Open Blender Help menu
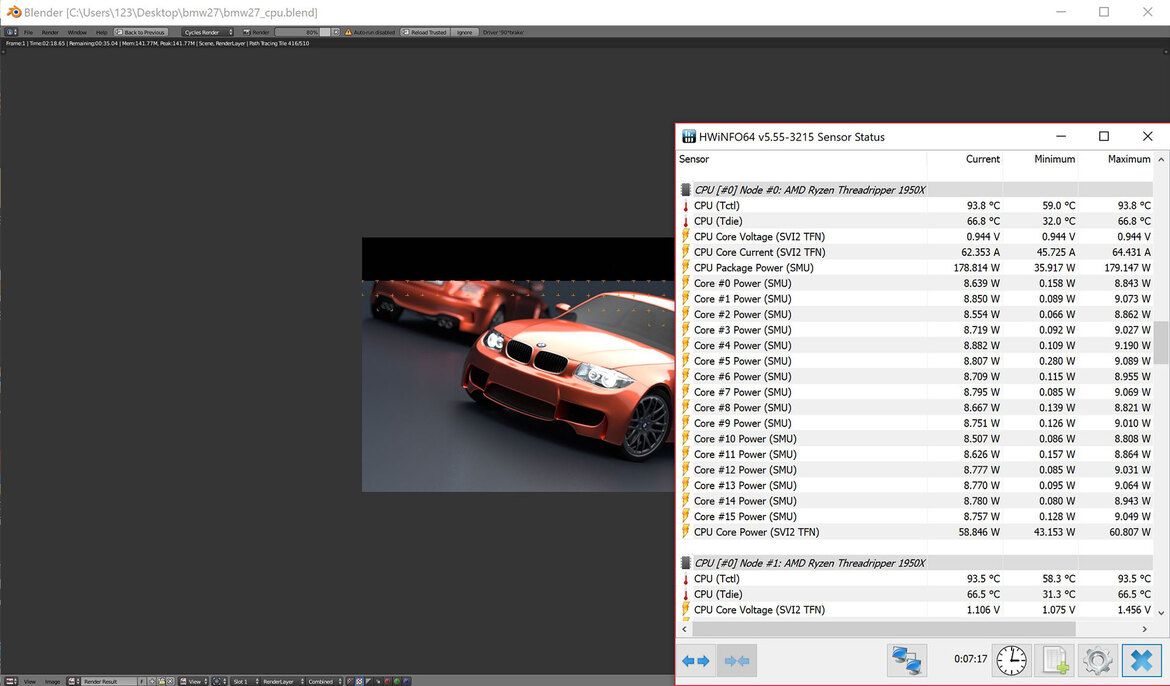1170x686 pixels. pyautogui.click(x=101, y=32)
